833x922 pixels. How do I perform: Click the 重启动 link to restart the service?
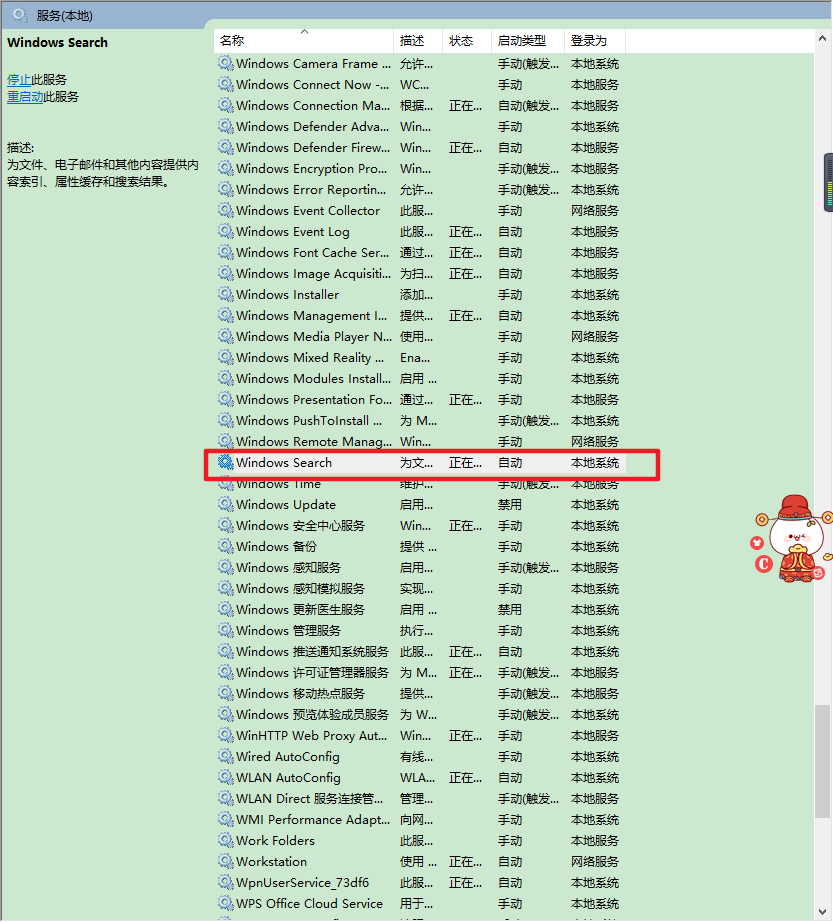point(25,96)
